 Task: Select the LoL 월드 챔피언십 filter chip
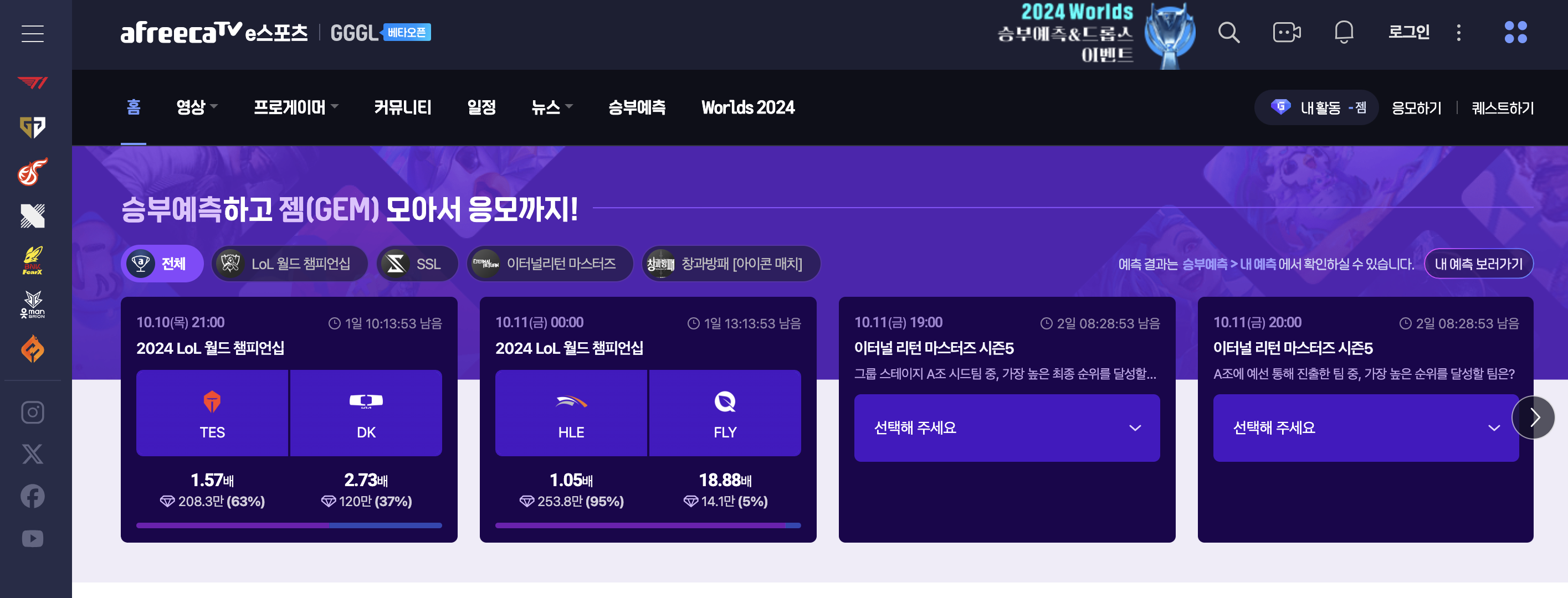290,264
